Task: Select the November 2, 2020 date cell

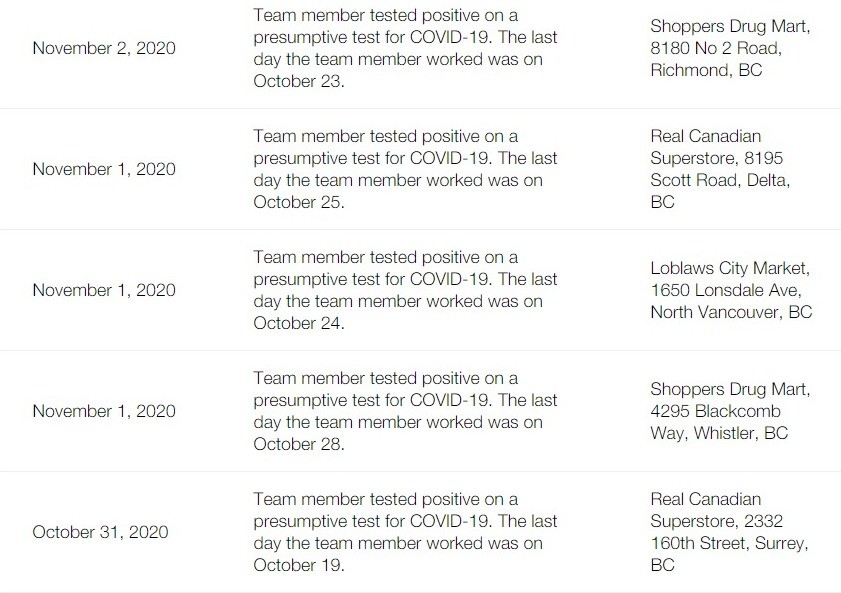Action: pos(104,48)
